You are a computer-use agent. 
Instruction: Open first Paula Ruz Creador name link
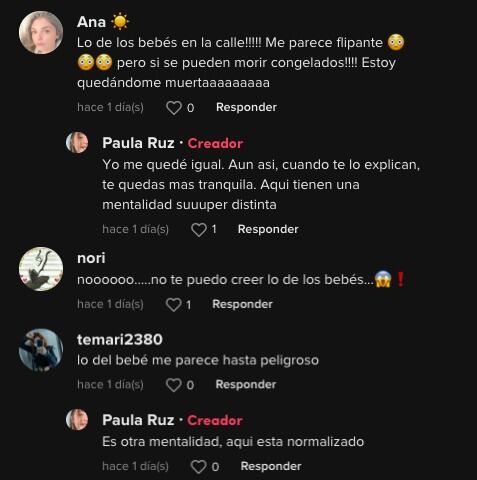pyautogui.click(x=138, y=143)
